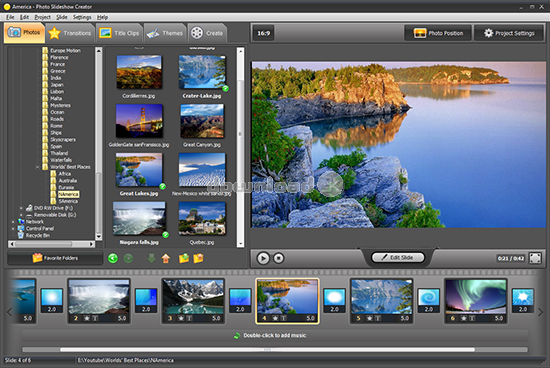Switch to the Transitions tab
The image size is (550, 368).
[x=70, y=33]
